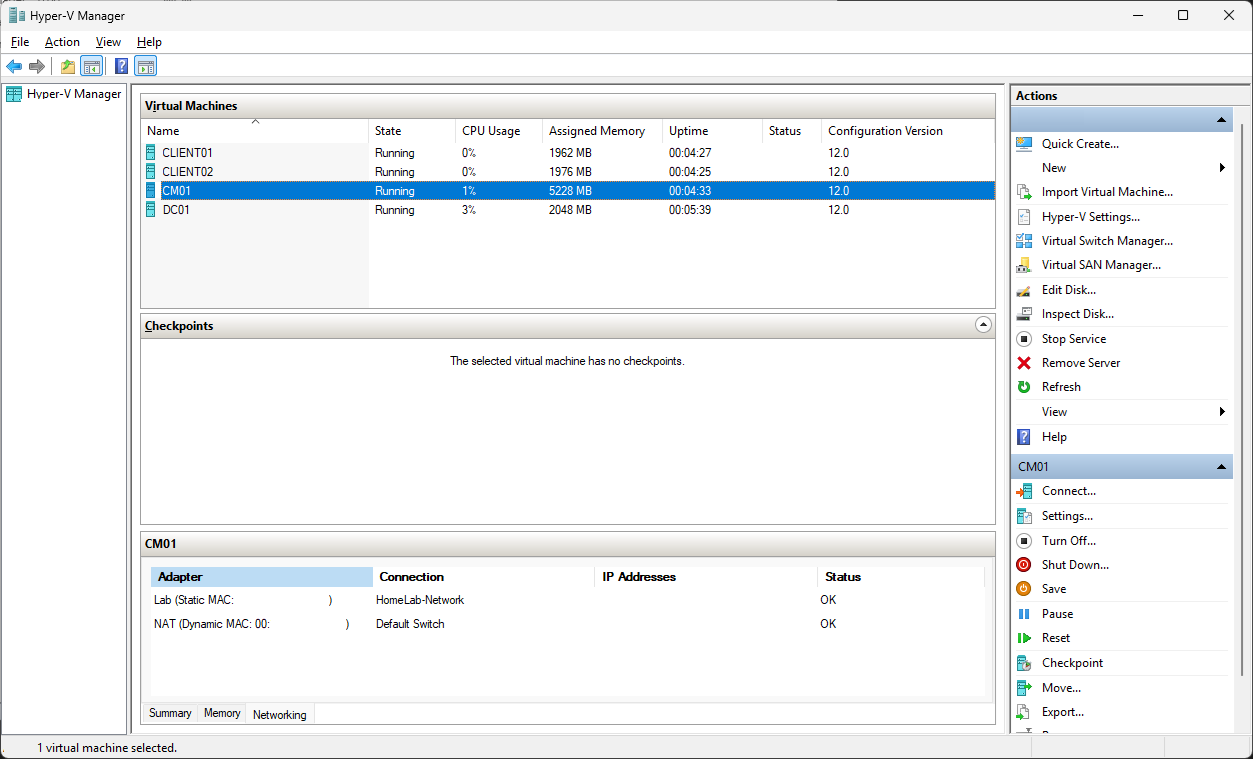
Task: Click the Stop Service icon
Action: pos(1024,339)
